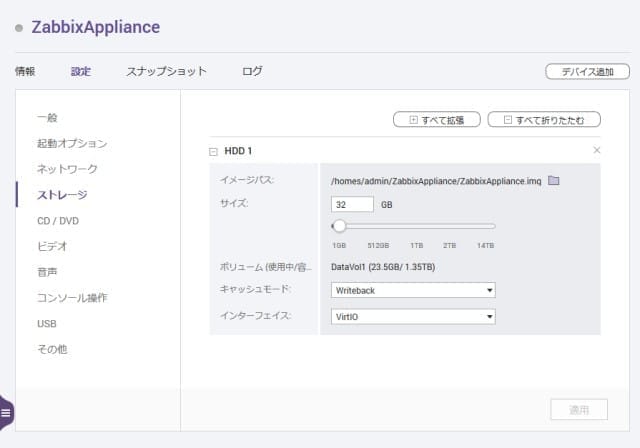Click the 2TB slider scale label

[x=449, y=245]
